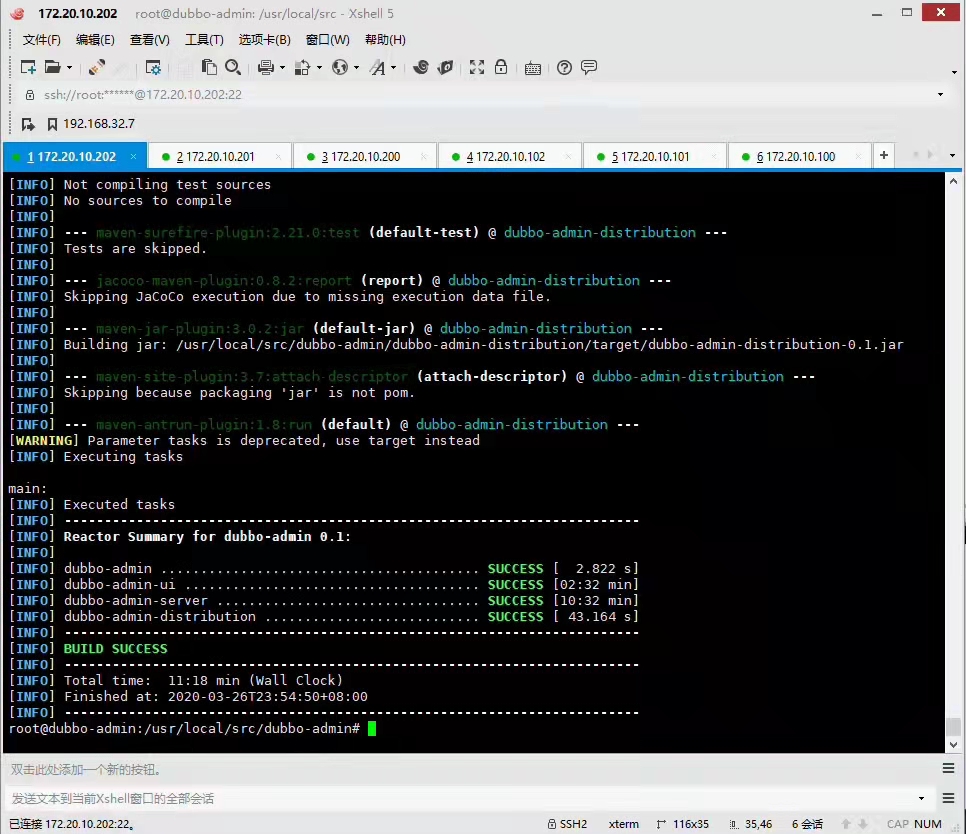The width and height of the screenshot is (966, 834).
Task: Click the quick-button bar menu icon
Action: coord(949,768)
